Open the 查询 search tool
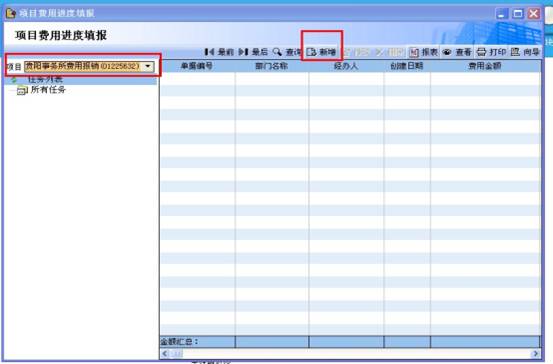Viewport: 553px width, 364px height. click(287, 52)
